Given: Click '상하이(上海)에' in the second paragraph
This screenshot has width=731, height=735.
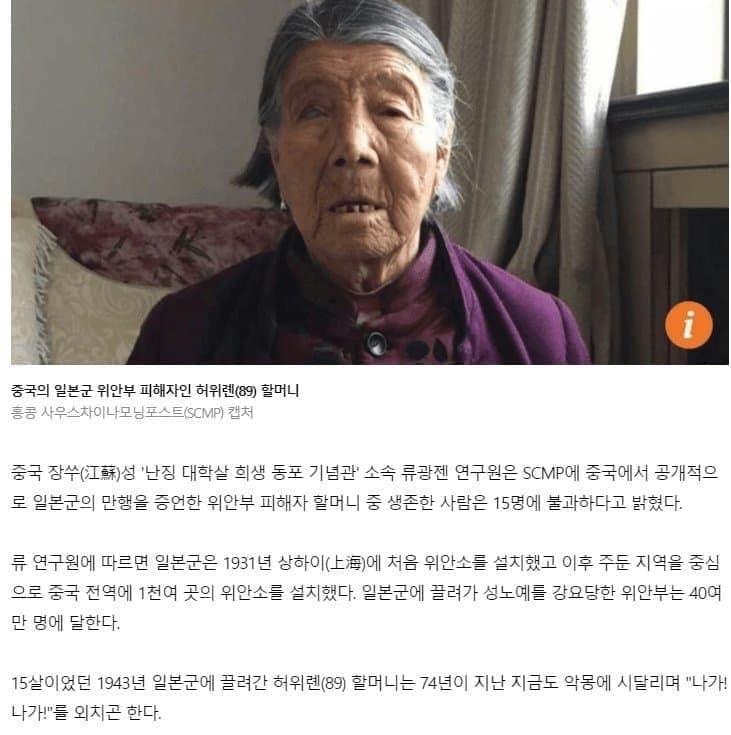Looking at the screenshot, I should click(329, 562).
